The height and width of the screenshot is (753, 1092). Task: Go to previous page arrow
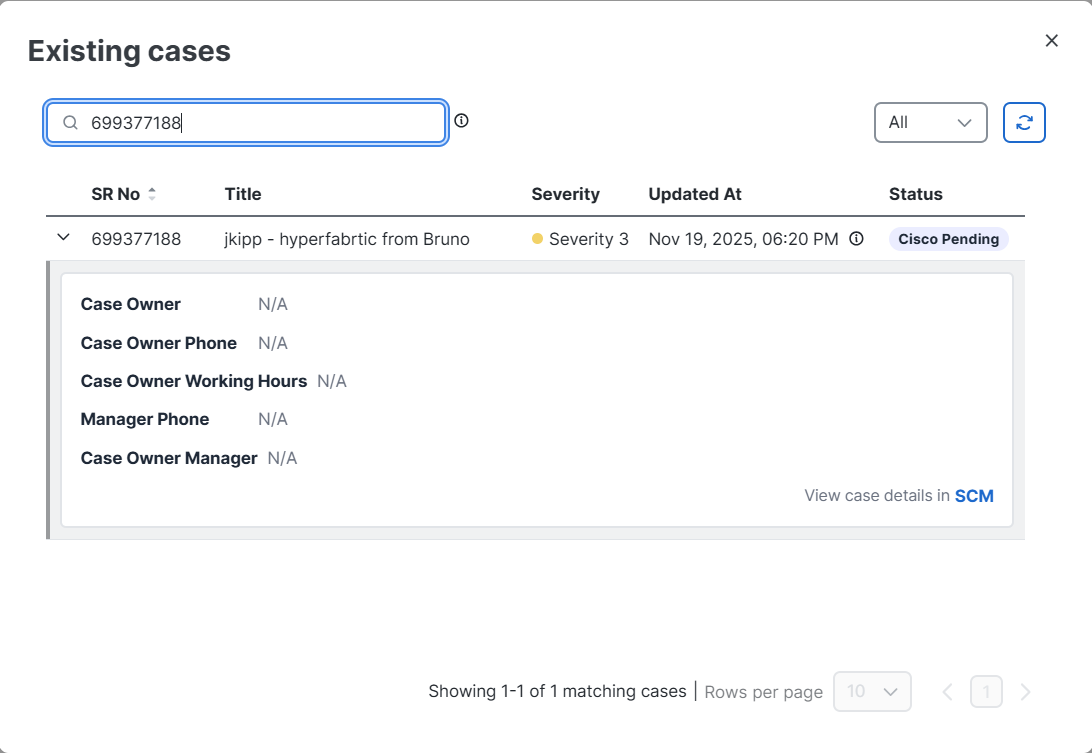pyautogui.click(x=948, y=691)
